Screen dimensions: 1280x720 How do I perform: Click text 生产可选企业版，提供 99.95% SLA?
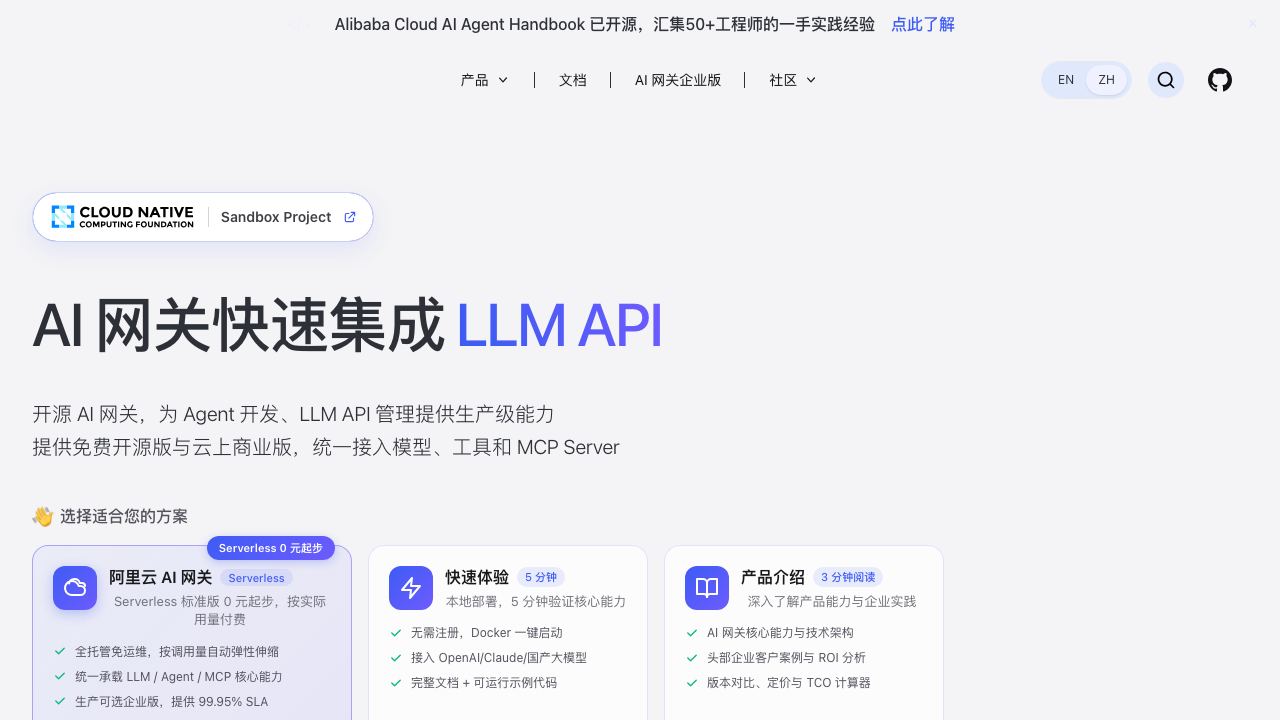click(171, 701)
